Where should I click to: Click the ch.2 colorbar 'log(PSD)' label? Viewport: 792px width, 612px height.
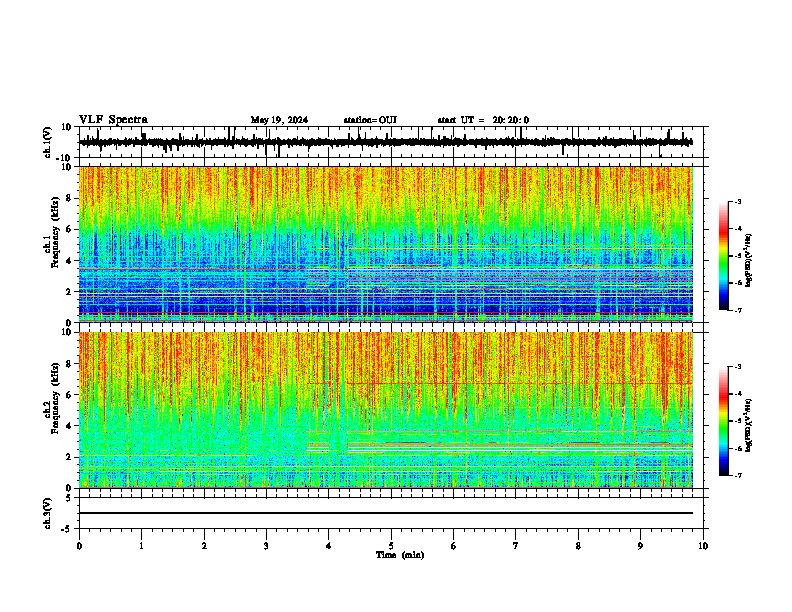(749, 425)
